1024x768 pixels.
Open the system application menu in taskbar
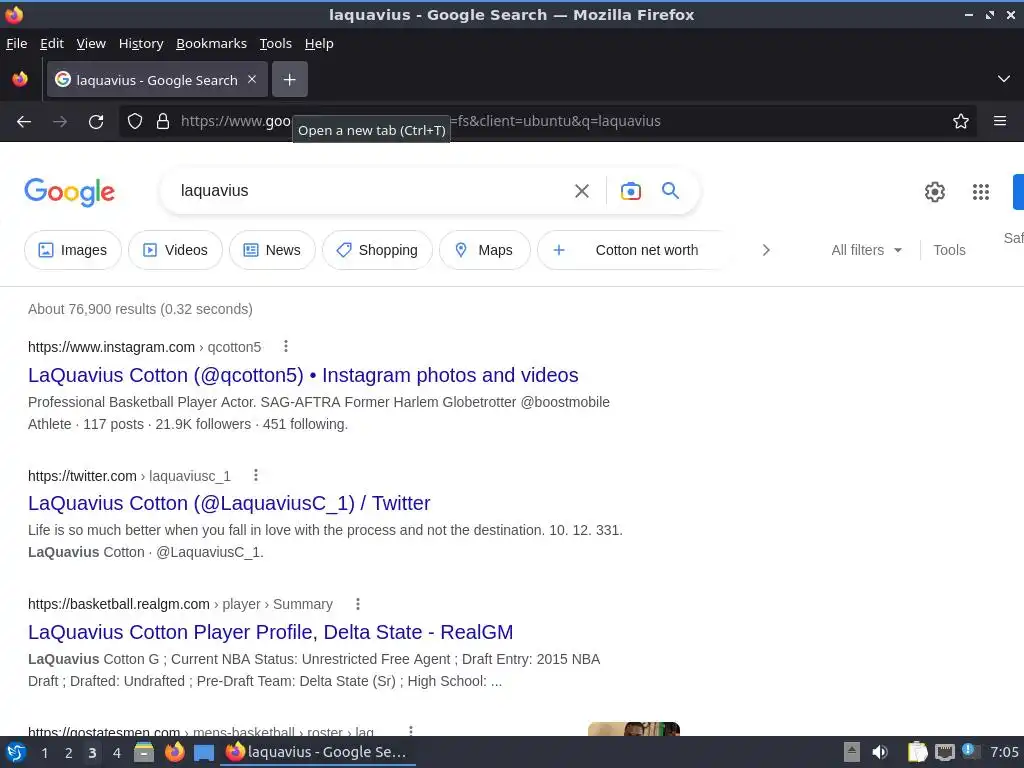click(x=16, y=752)
